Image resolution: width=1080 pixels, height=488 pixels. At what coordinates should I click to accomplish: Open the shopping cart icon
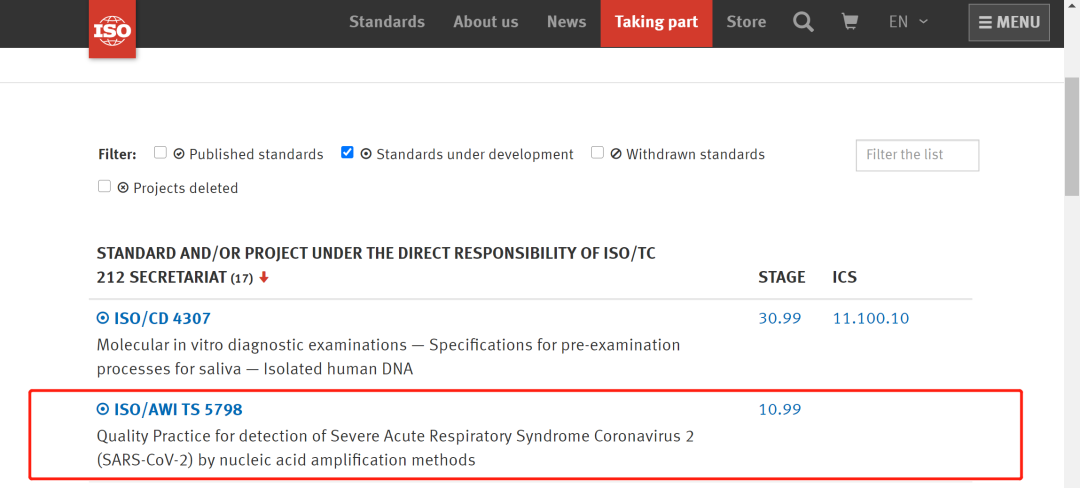(850, 22)
